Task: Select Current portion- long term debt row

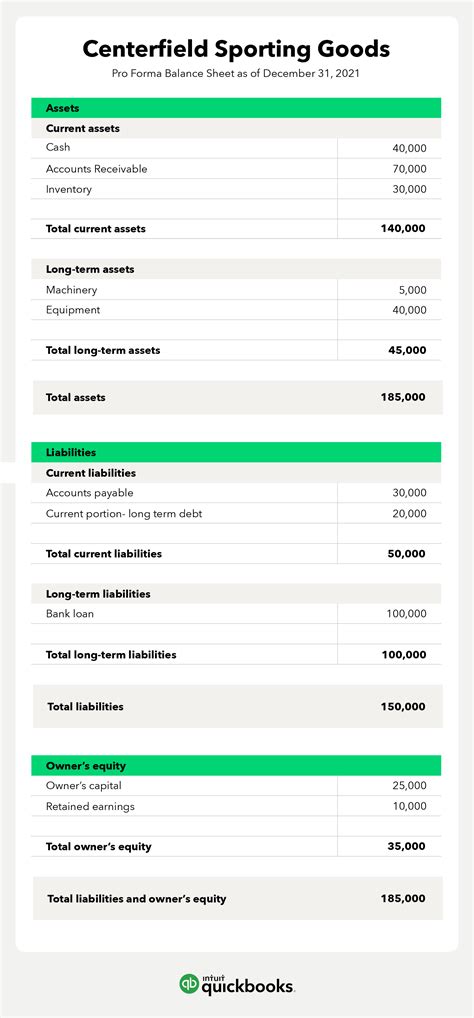Action: 236,514
